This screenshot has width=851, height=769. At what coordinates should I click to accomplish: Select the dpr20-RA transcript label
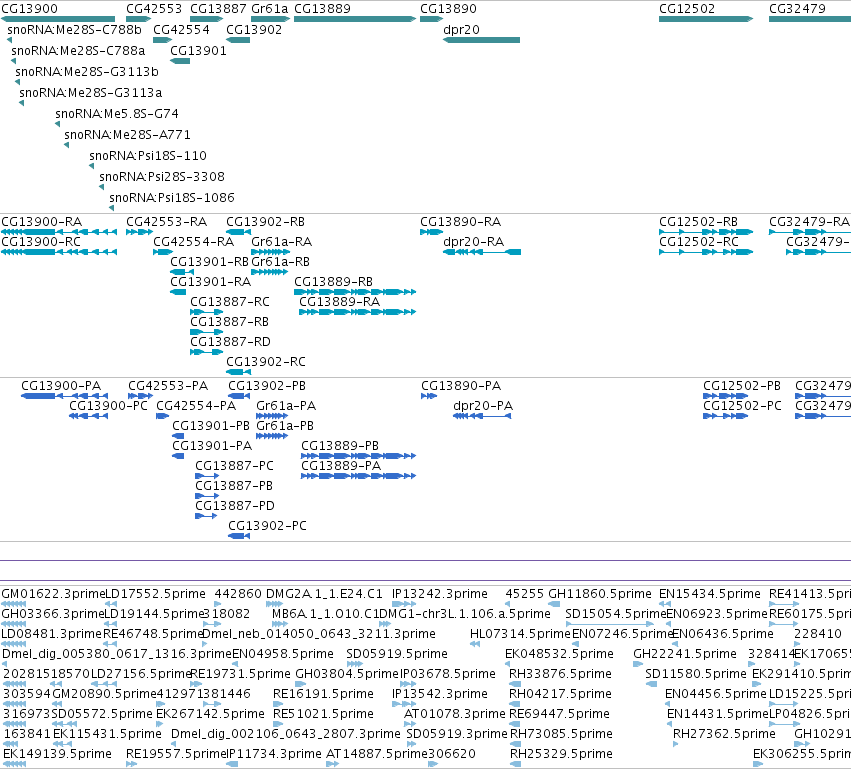(474, 242)
